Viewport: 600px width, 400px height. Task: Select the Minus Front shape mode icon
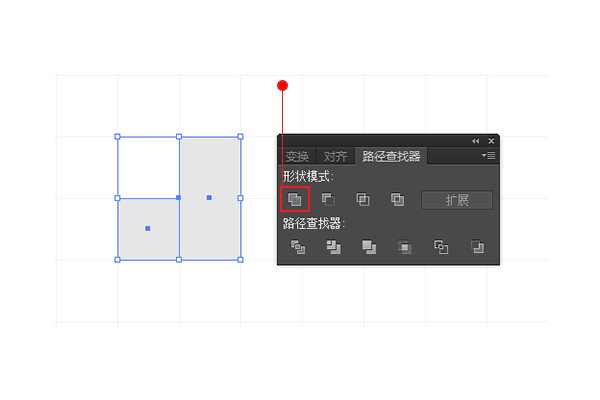tap(328, 199)
